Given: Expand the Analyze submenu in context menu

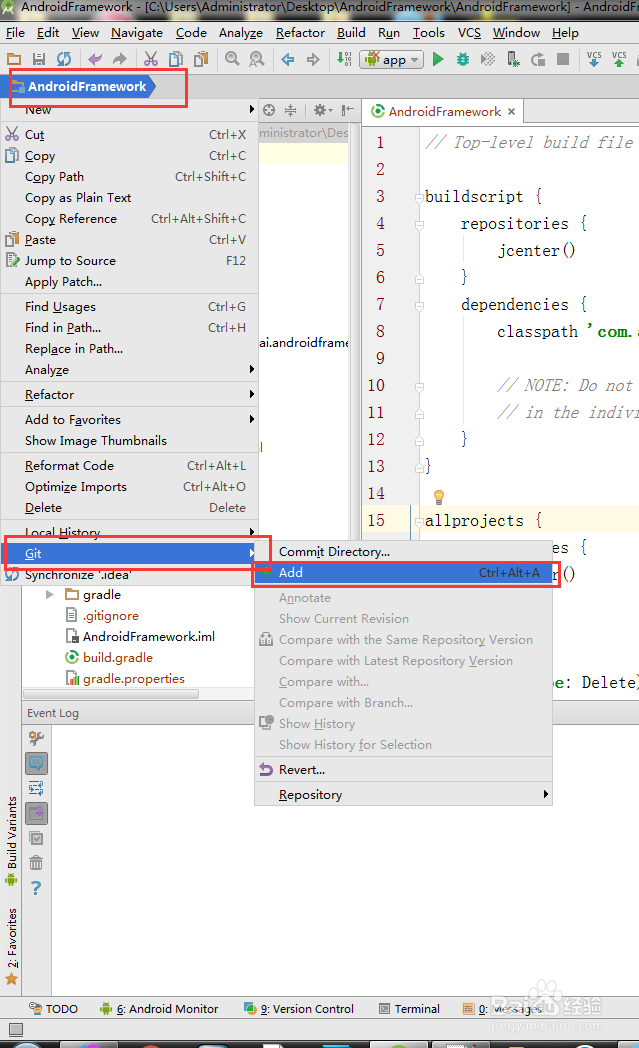Looking at the screenshot, I should (x=252, y=370).
